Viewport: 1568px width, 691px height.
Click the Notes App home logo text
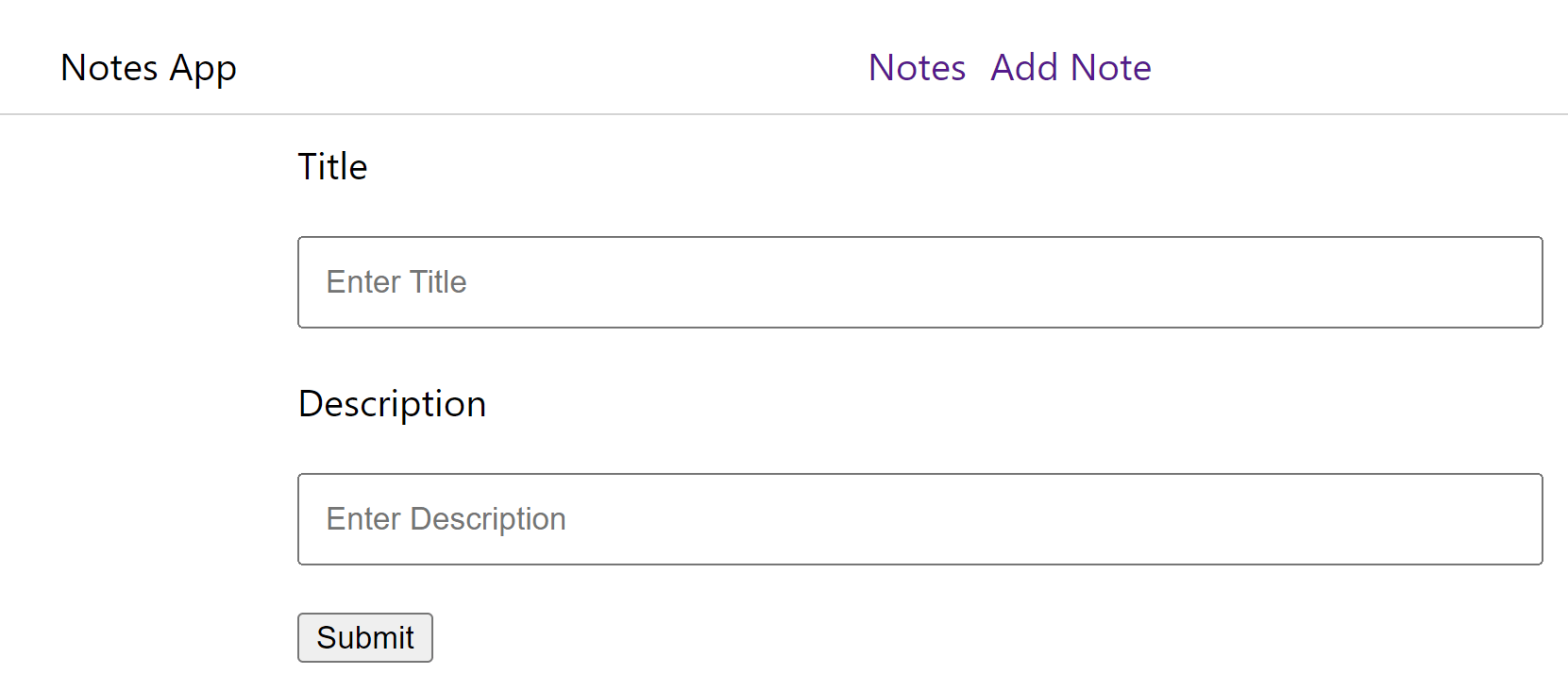point(147,67)
